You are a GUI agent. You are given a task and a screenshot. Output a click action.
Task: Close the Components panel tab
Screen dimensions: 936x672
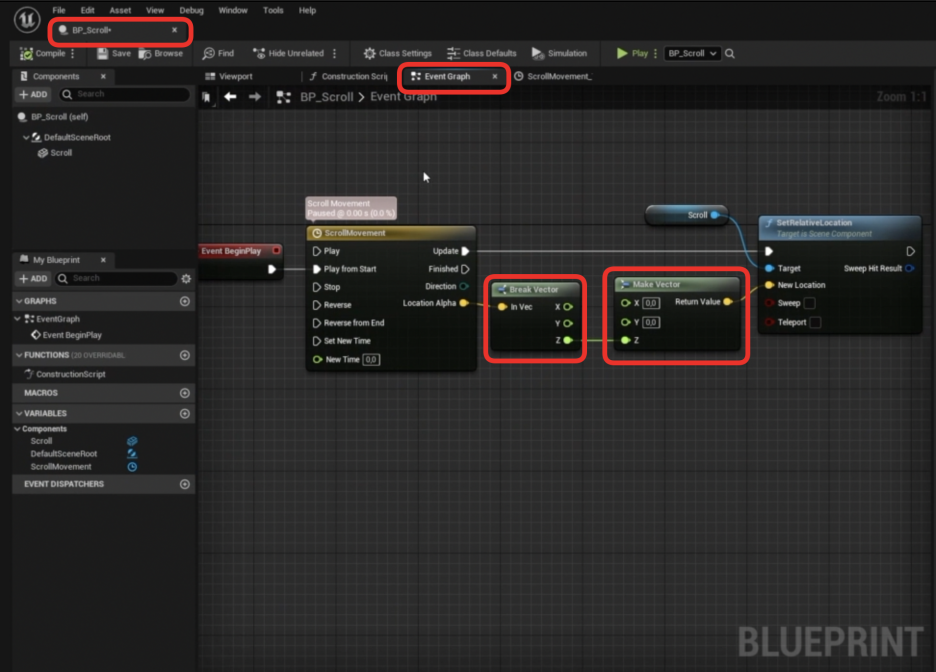pos(103,76)
